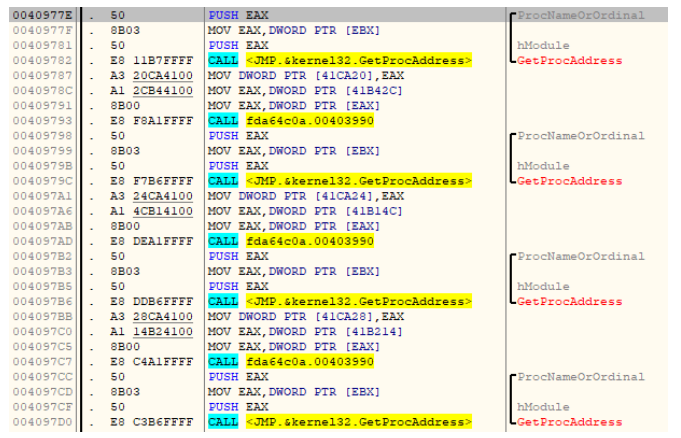Click the red GetProcAddress comment on row 00409782
Viewport: 681px width, 438px height.
pos(568,61)
